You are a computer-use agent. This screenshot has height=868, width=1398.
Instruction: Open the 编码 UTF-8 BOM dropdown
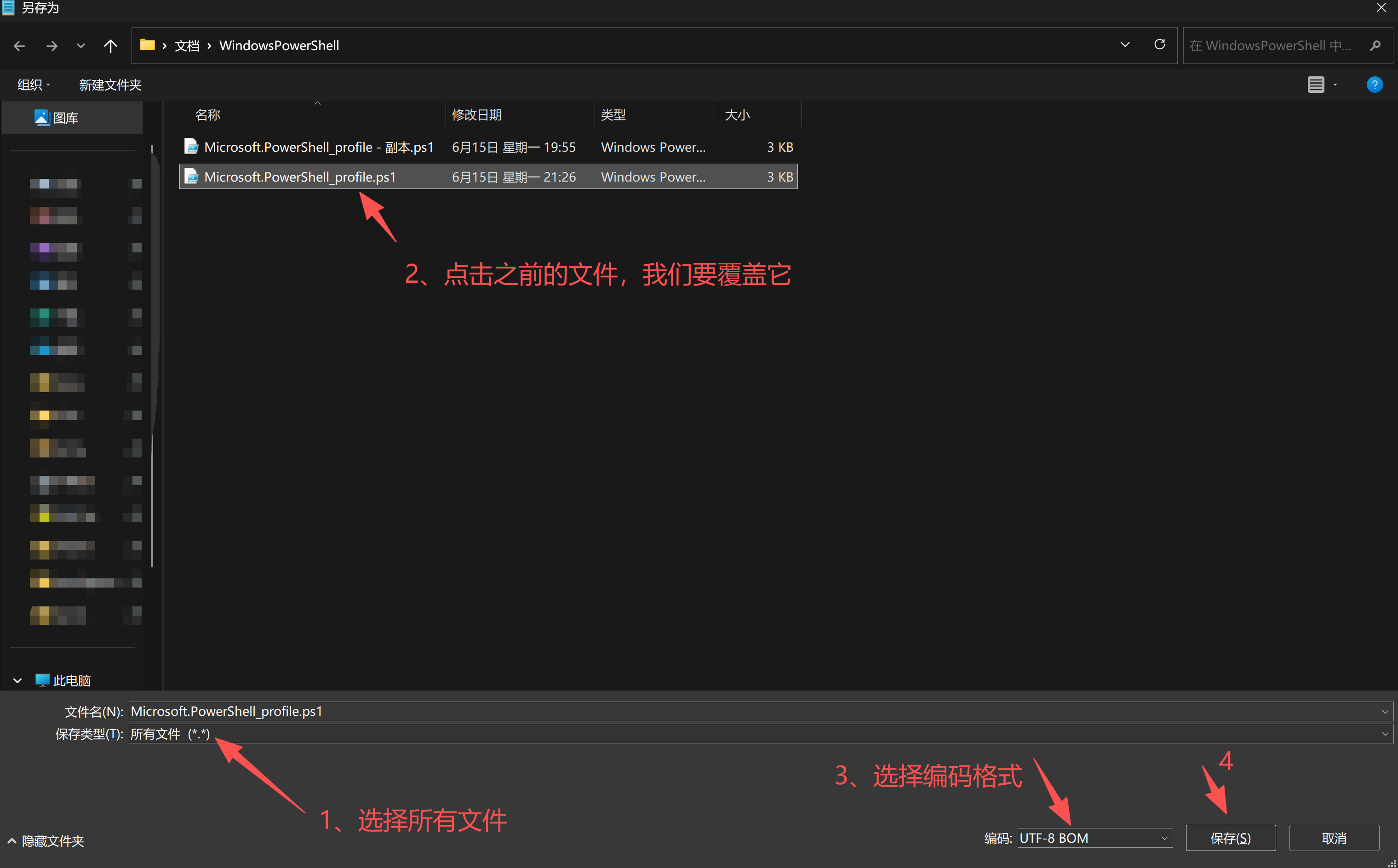pos(1095,838)
